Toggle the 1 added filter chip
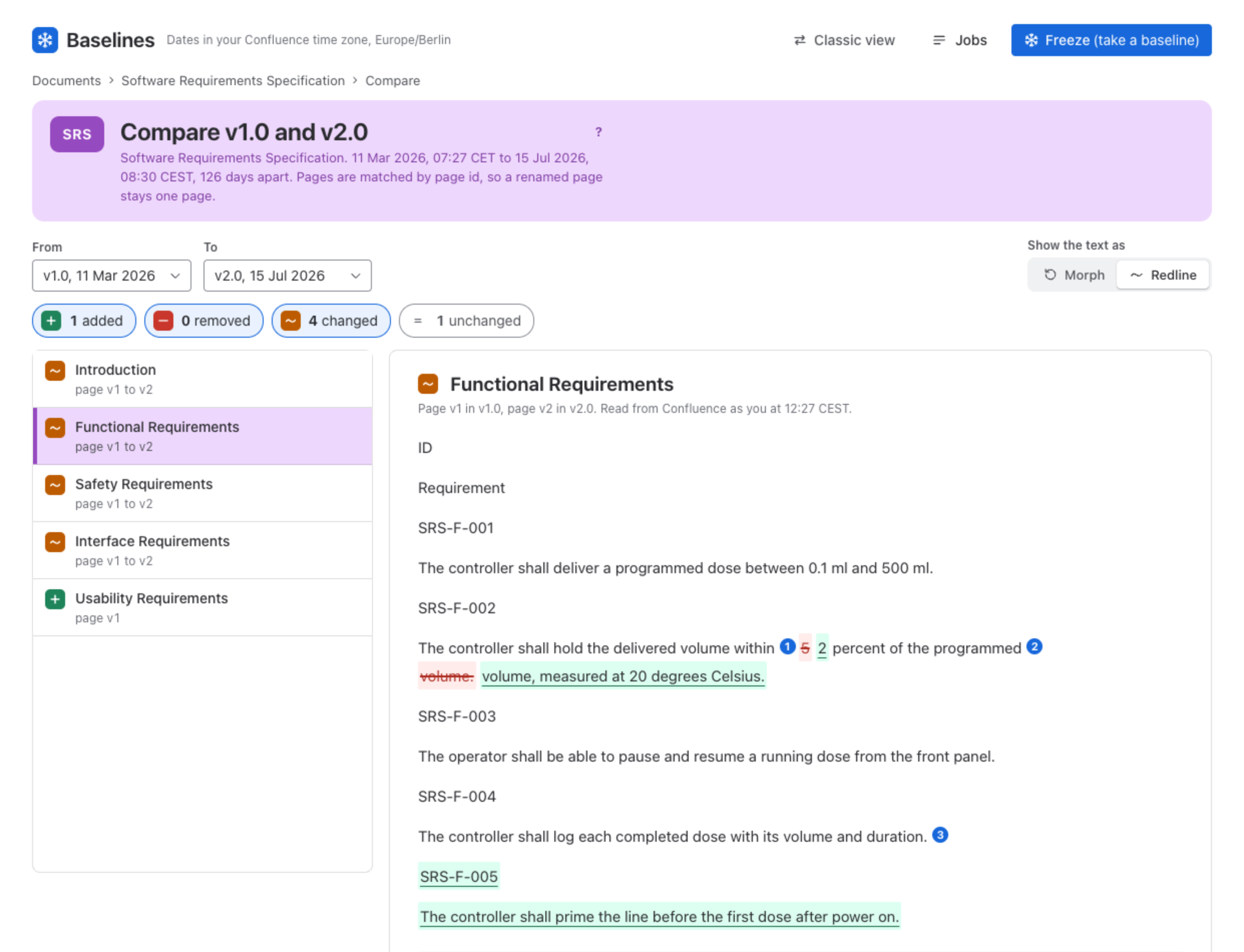Viewport: 1244px width, 952px height. pyautogui.click(x=84, y=321)
